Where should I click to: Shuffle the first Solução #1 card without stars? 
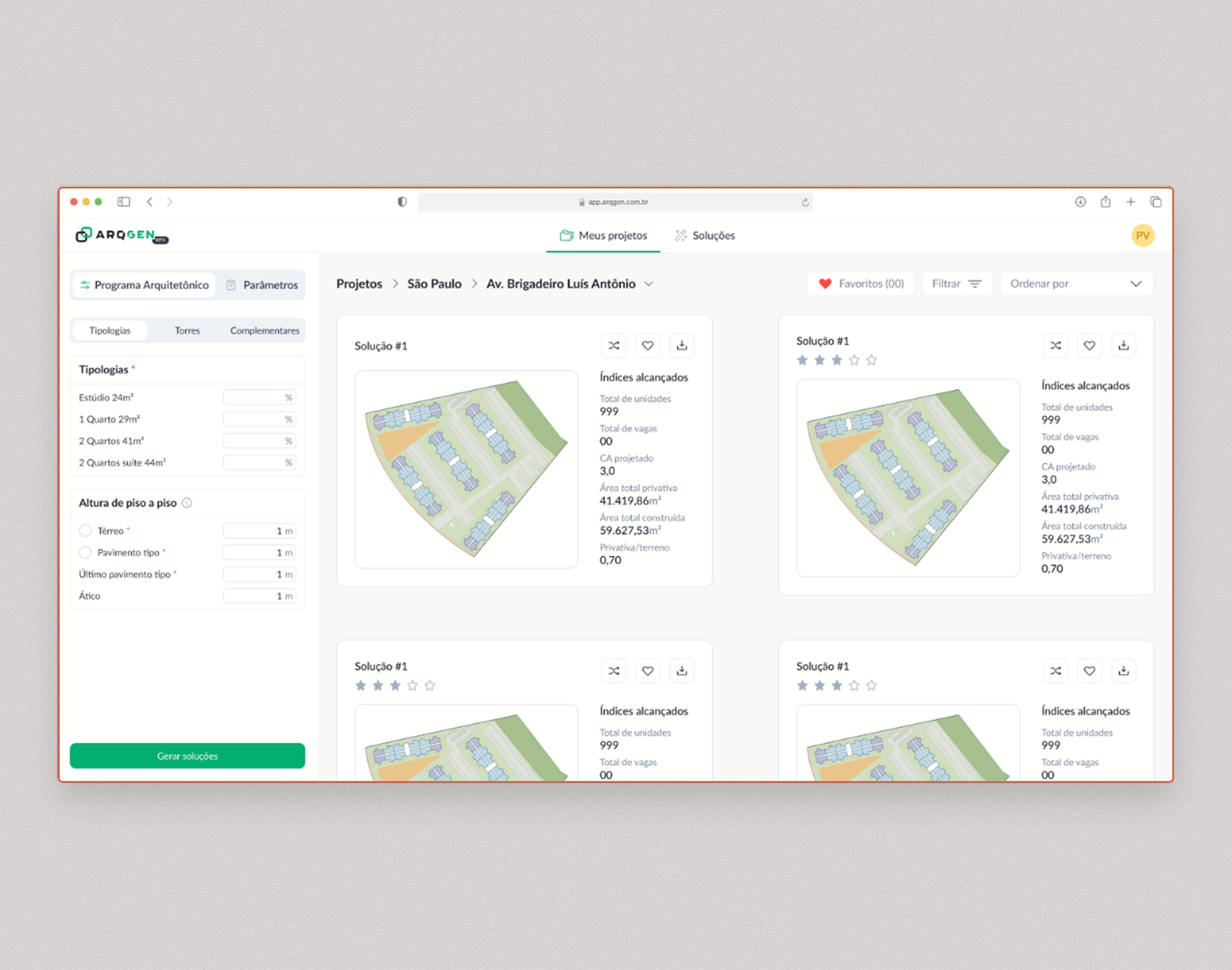pyautogui.click(x=613, y=345)
